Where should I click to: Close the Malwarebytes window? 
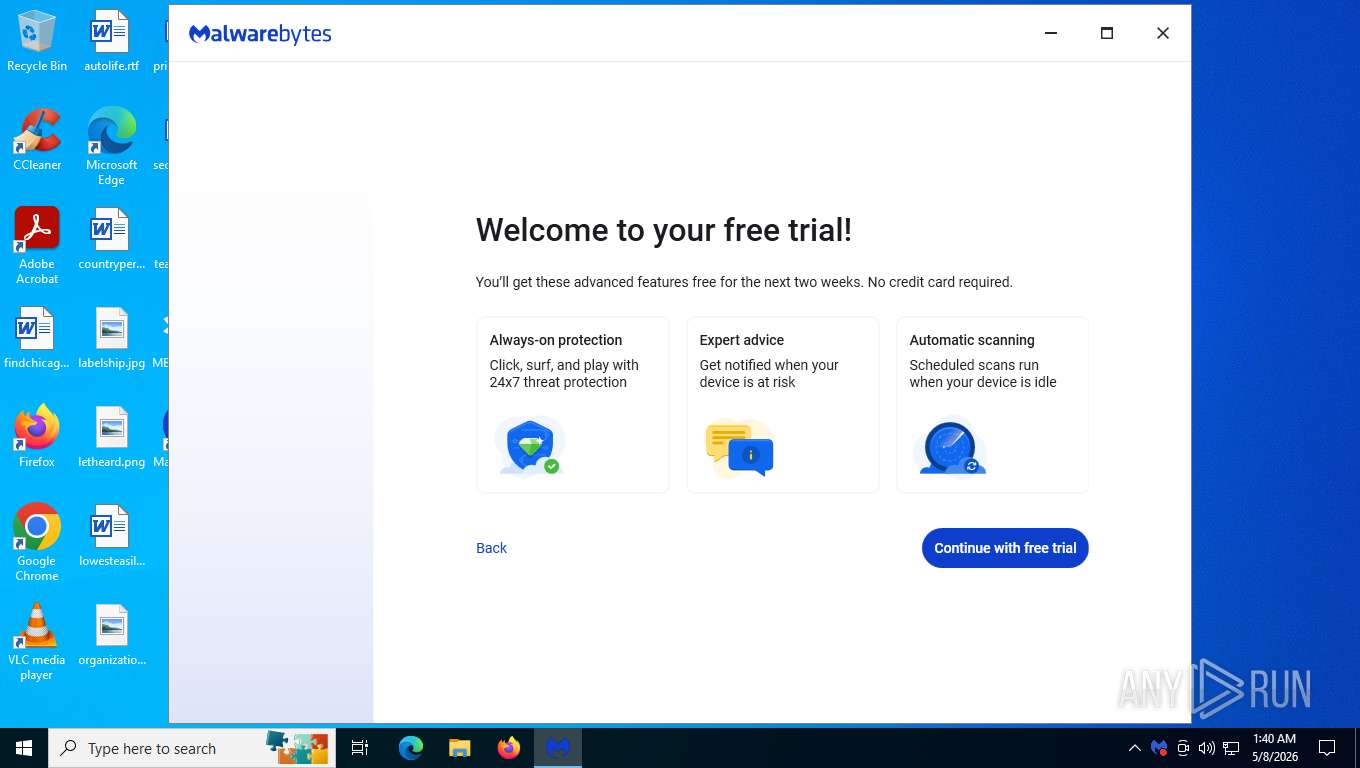pyautogui.click(x=1163, y=33)
